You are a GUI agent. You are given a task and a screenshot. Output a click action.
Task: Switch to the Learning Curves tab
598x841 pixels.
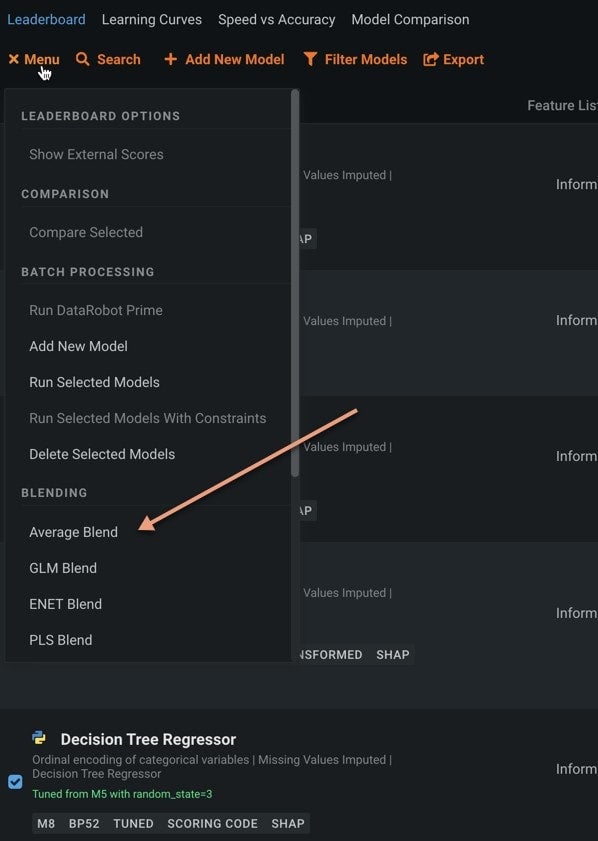tap(152, 20)
